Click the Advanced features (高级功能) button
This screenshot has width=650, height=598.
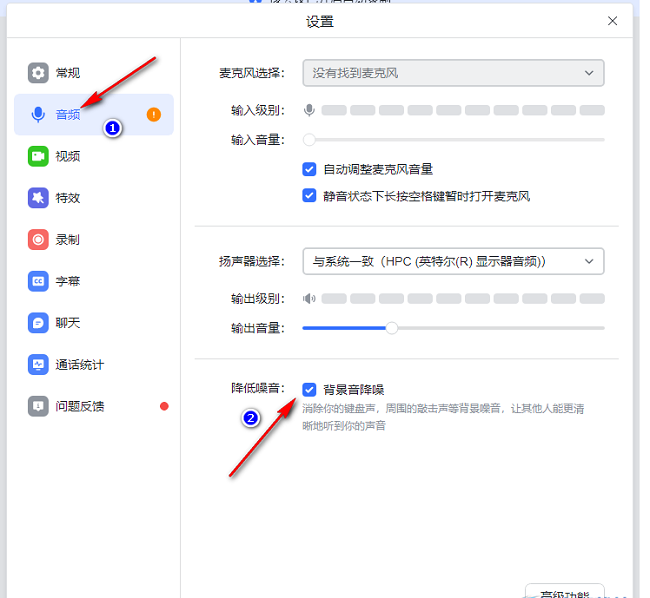click(565, 591)
